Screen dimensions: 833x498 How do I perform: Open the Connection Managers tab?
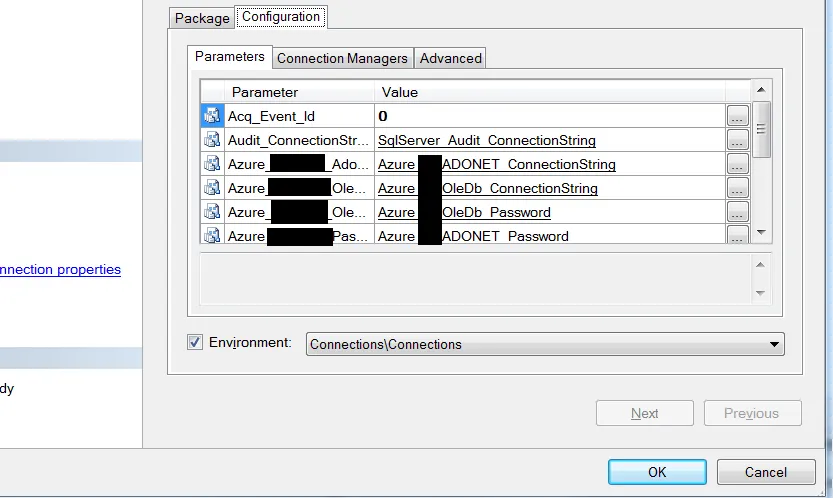pos(342,58)
